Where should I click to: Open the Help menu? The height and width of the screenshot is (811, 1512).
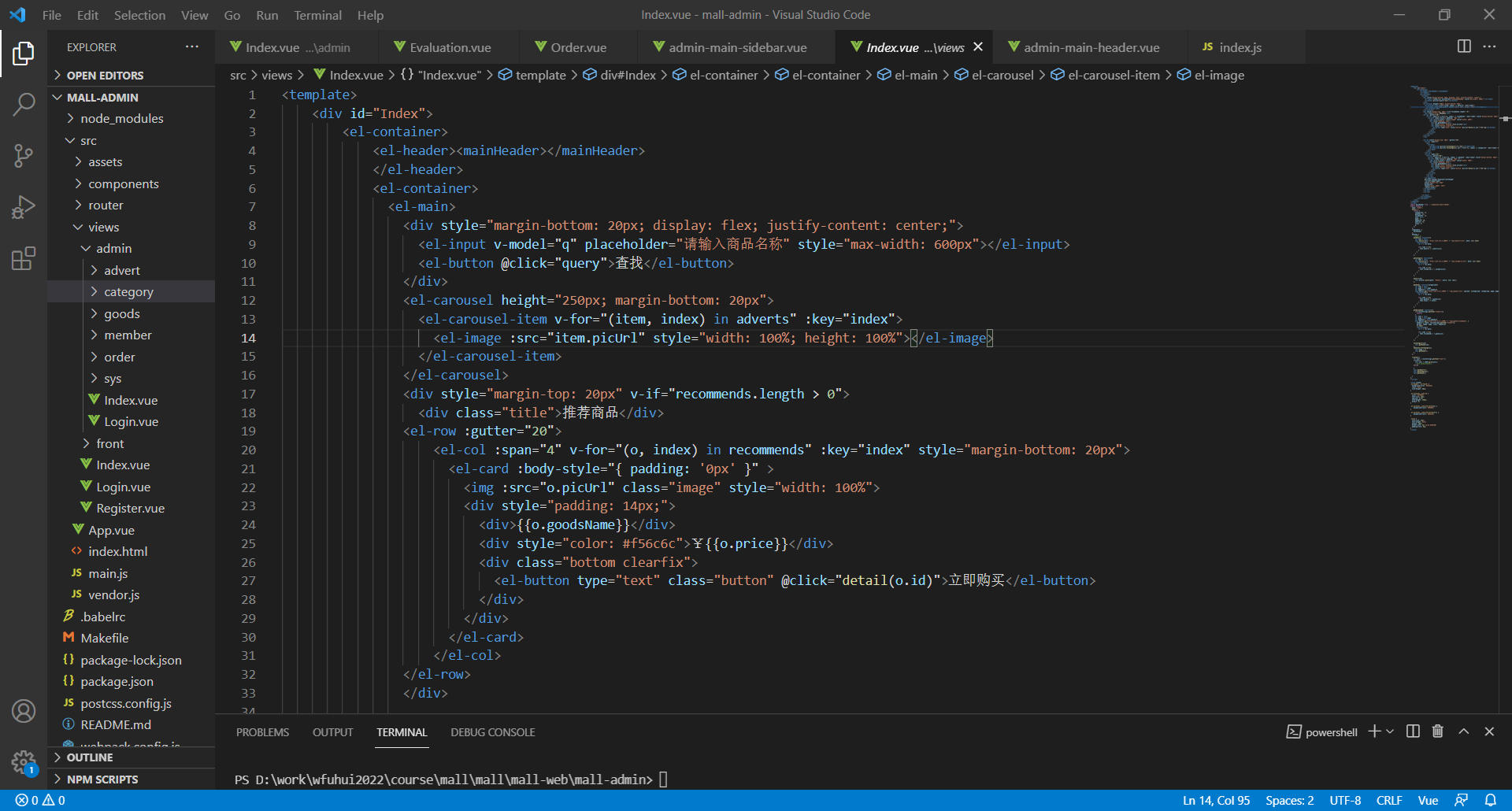(370, 15)
